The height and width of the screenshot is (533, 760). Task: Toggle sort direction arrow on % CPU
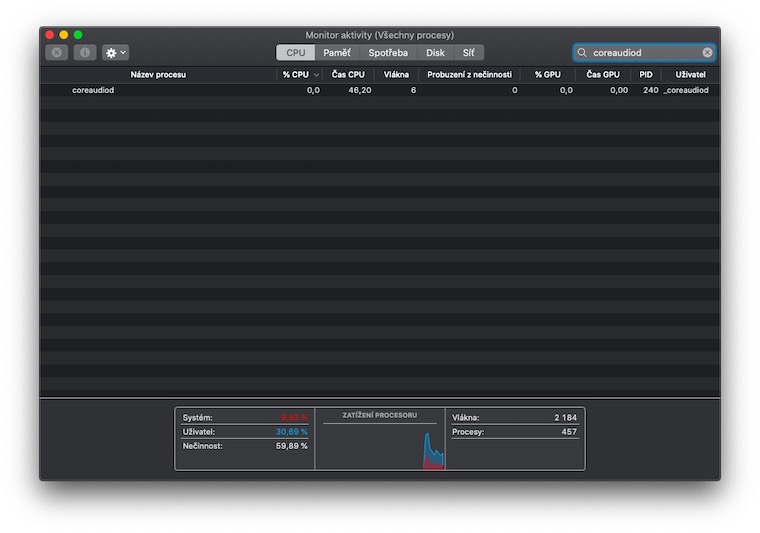[x=317, y=75]
